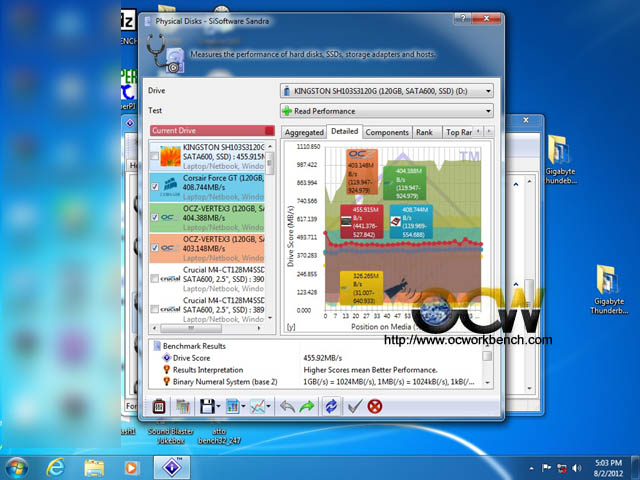Click the red 455.915M chart legend box
This screenshot has width=640, height=480.
362,222
